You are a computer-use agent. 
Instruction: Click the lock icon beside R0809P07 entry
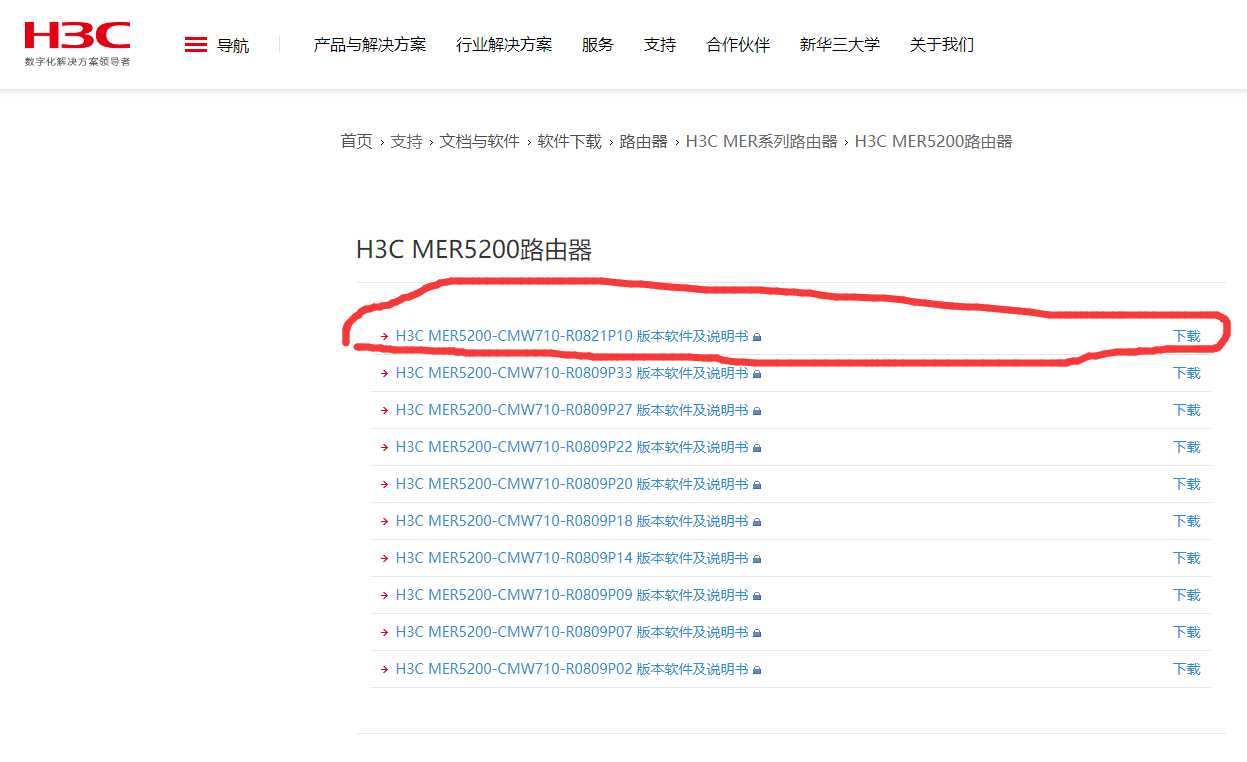pyautogui.click(x=757, y=633)
